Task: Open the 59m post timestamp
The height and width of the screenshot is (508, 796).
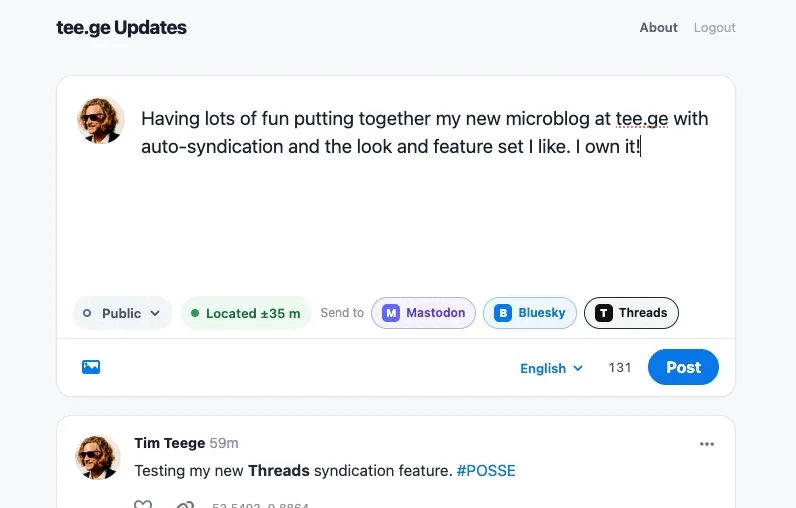Action: point(224,443)
